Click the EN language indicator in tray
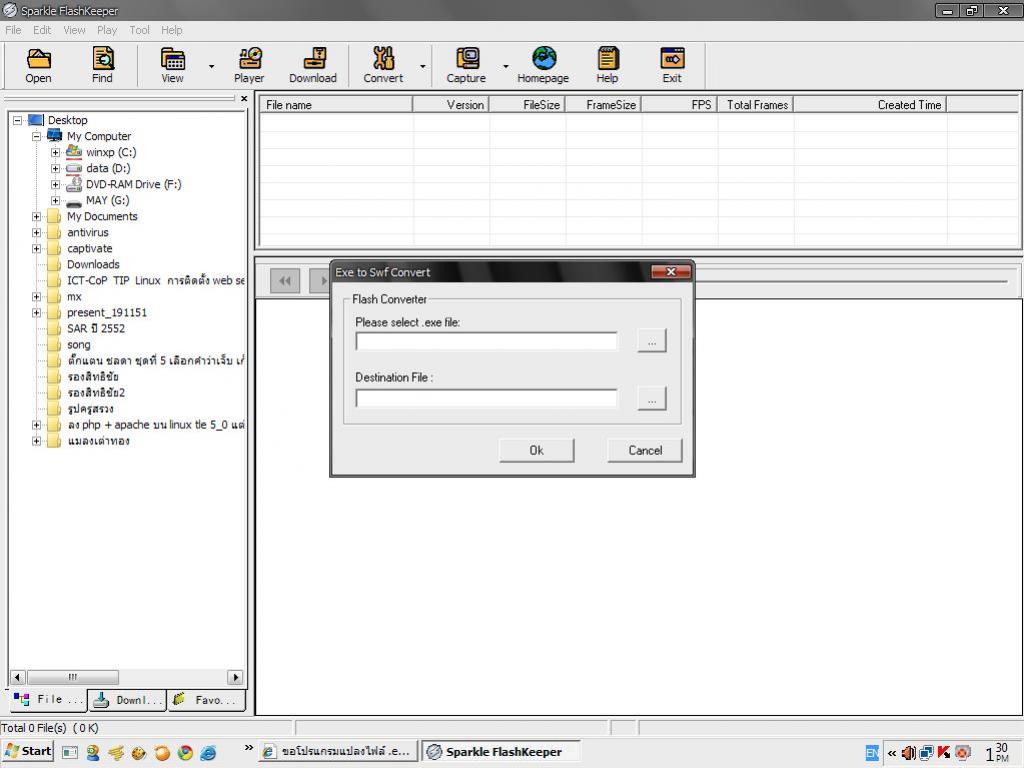Screen dimensions: 1024x768 [872, 753]
